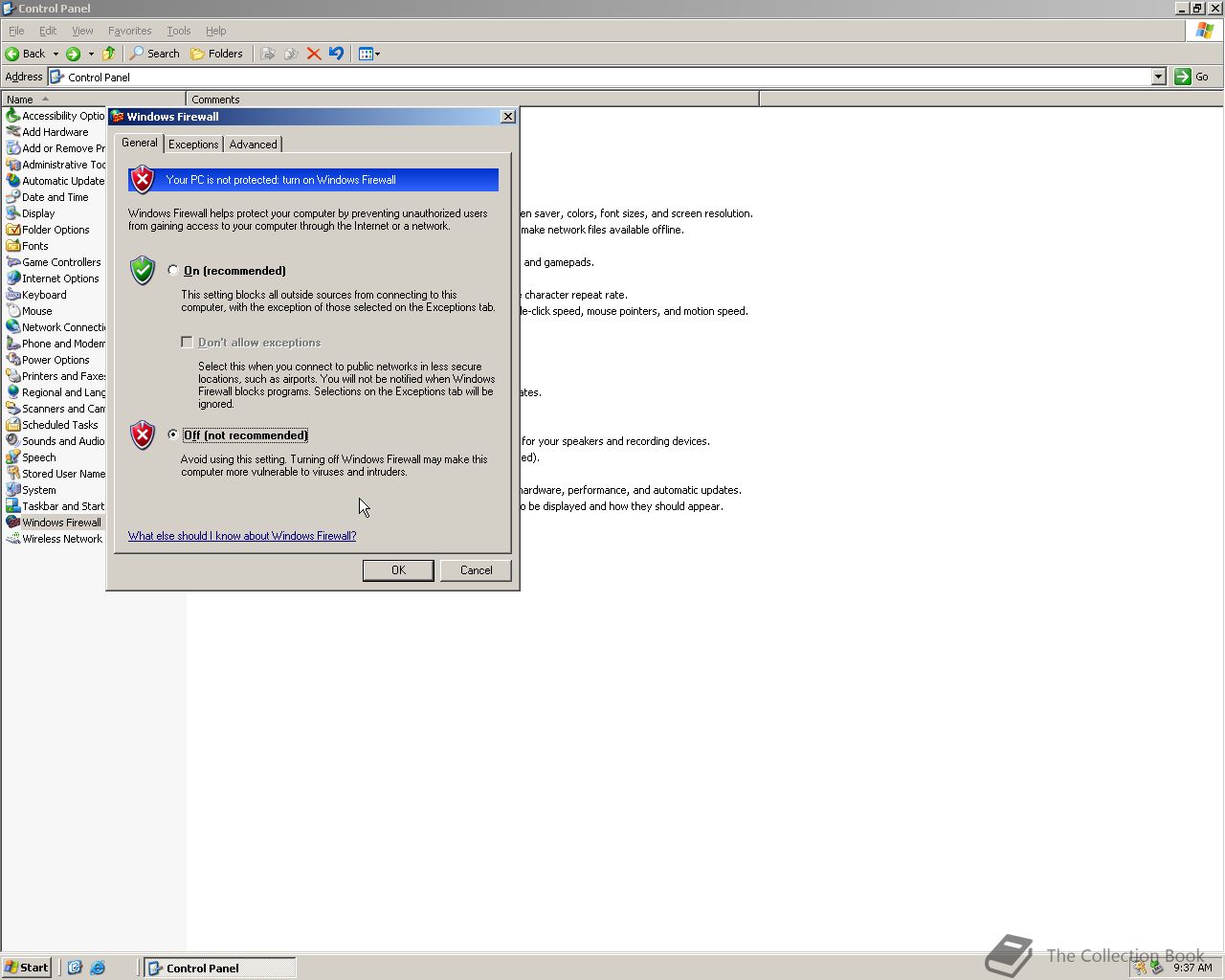Sort by the Name column header
The image size is (1225, 980).
[x=94, y=100]
